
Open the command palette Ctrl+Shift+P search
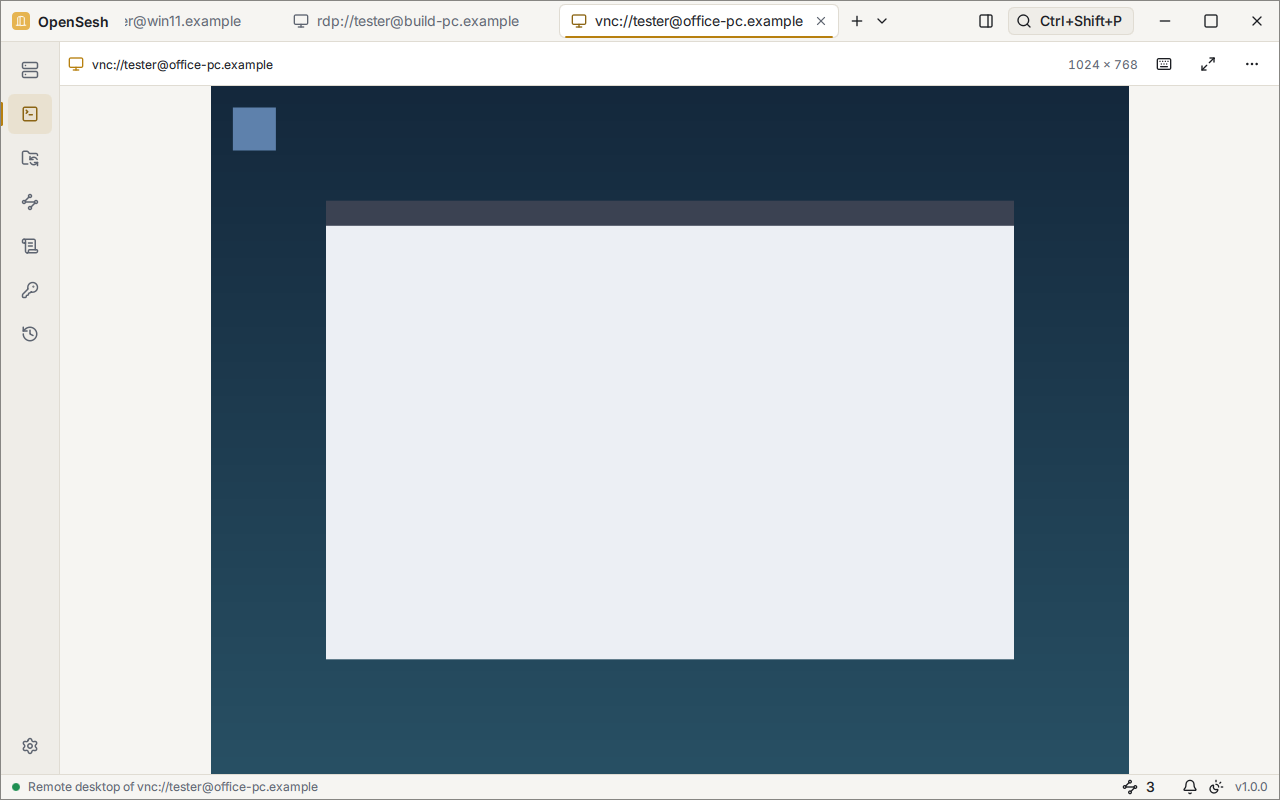point(1071,21)
